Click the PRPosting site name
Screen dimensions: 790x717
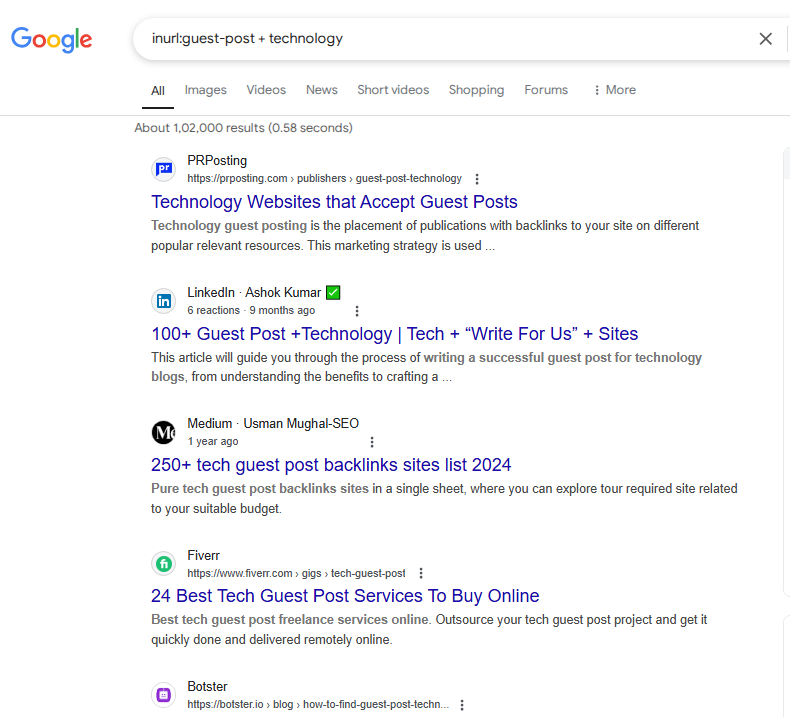point(217,160)
